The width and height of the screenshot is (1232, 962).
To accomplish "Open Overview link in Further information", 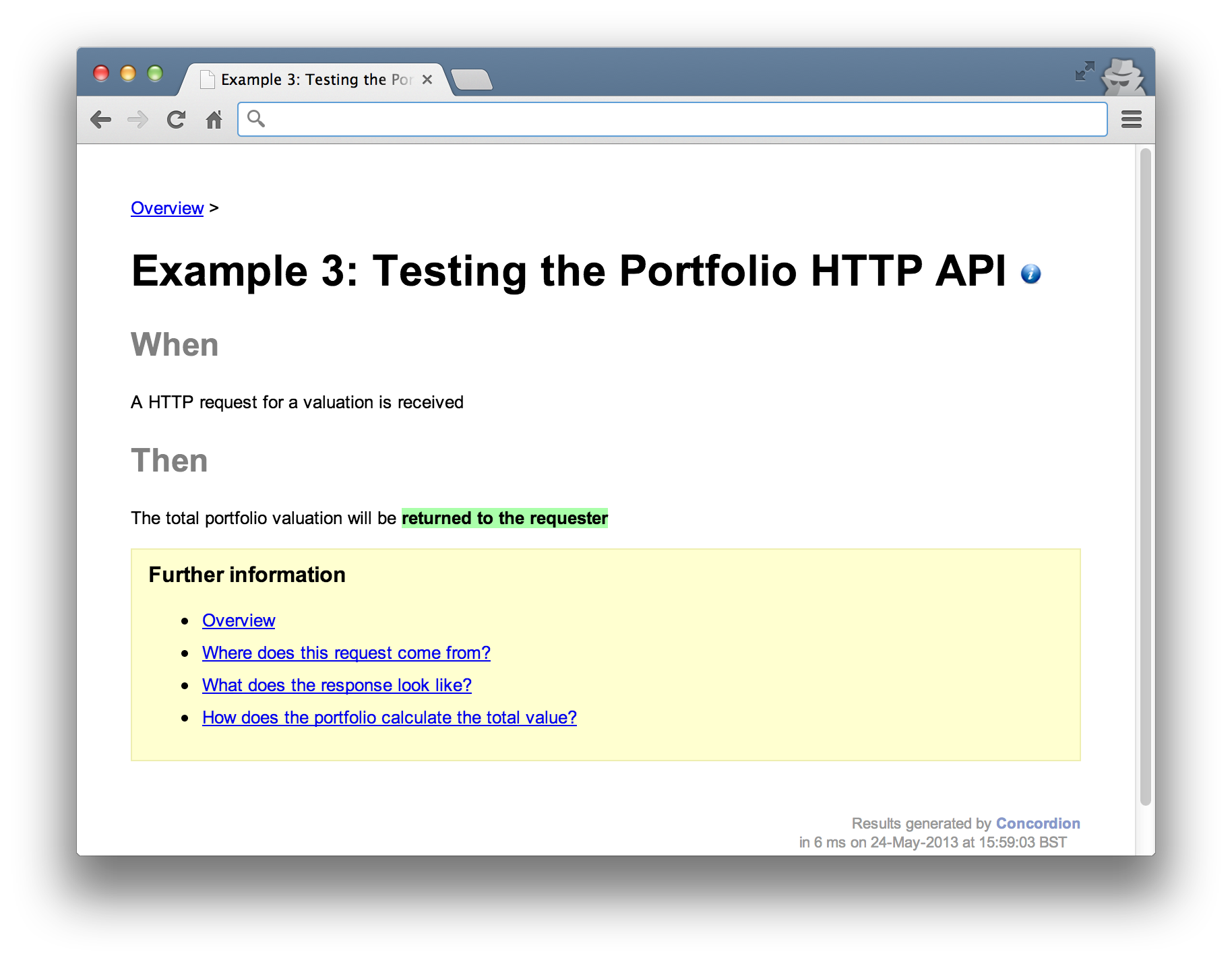I will point(239,620).
